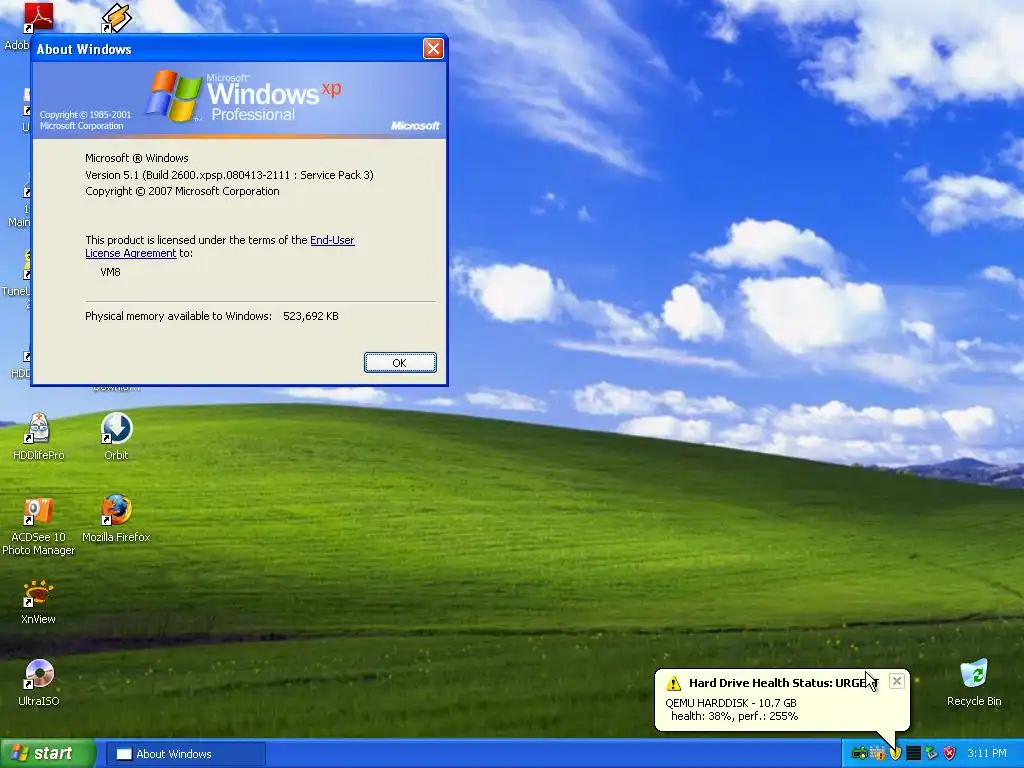Launch ACDSee 10 Photo Manager icon
Viewport: 1024px width, 768px height.
point(39,526)
